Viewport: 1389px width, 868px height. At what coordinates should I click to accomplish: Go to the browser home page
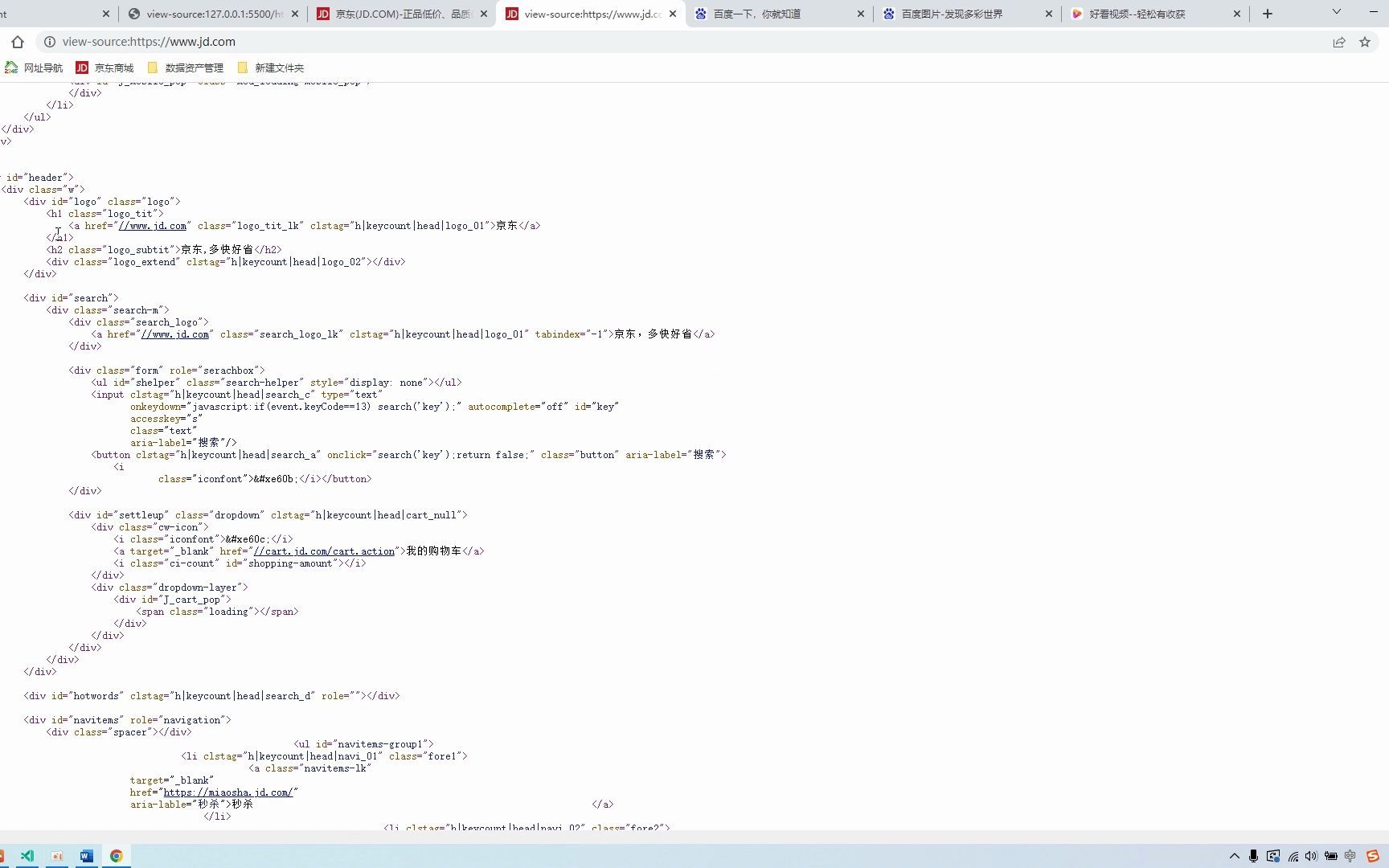click(x=18, y=42)
